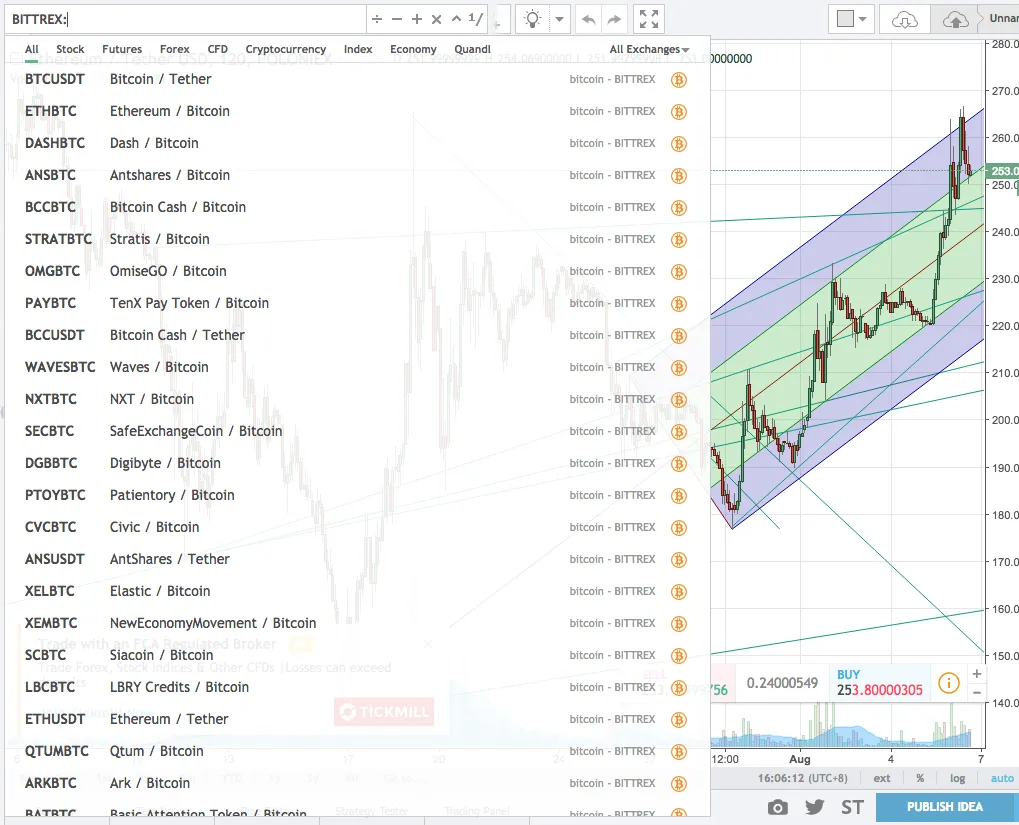Select the CFD category tab

point(218,49)
